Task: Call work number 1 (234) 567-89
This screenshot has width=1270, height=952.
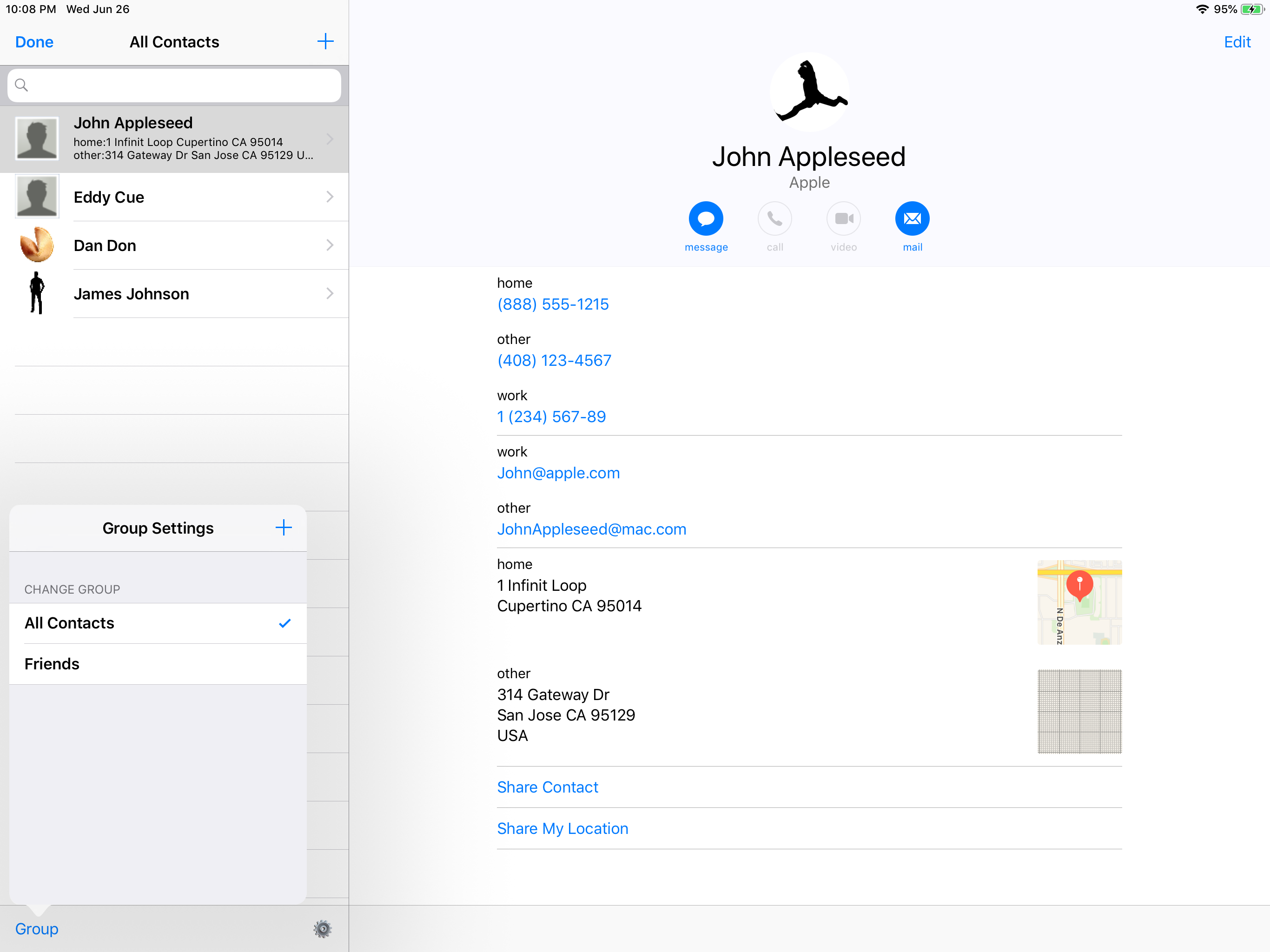Action: click(551, 417)
